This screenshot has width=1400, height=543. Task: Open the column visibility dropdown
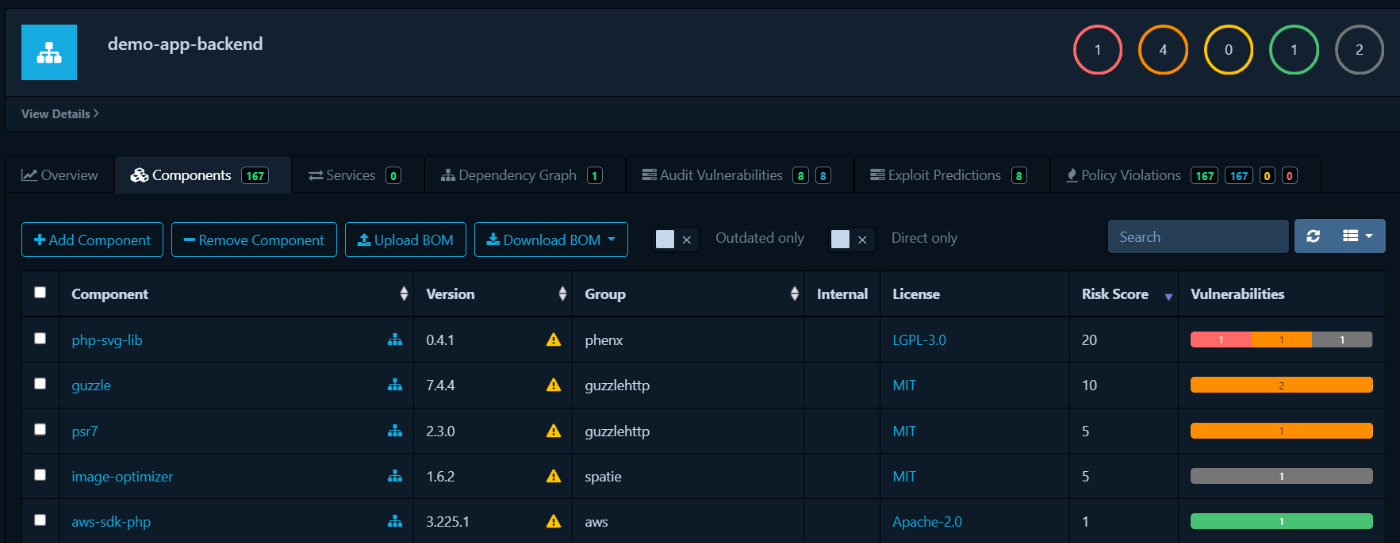click(x=1358, y=236)
